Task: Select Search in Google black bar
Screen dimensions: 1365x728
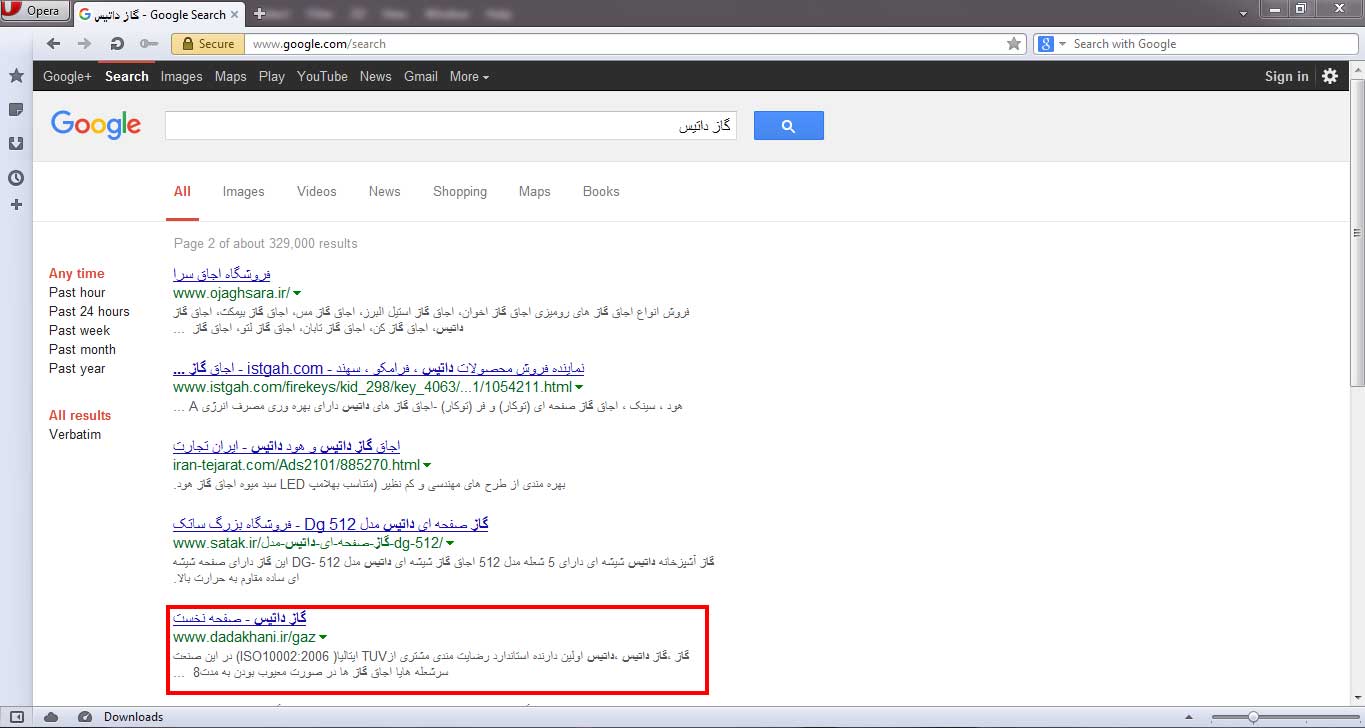Action: click(x=127, y=77)
